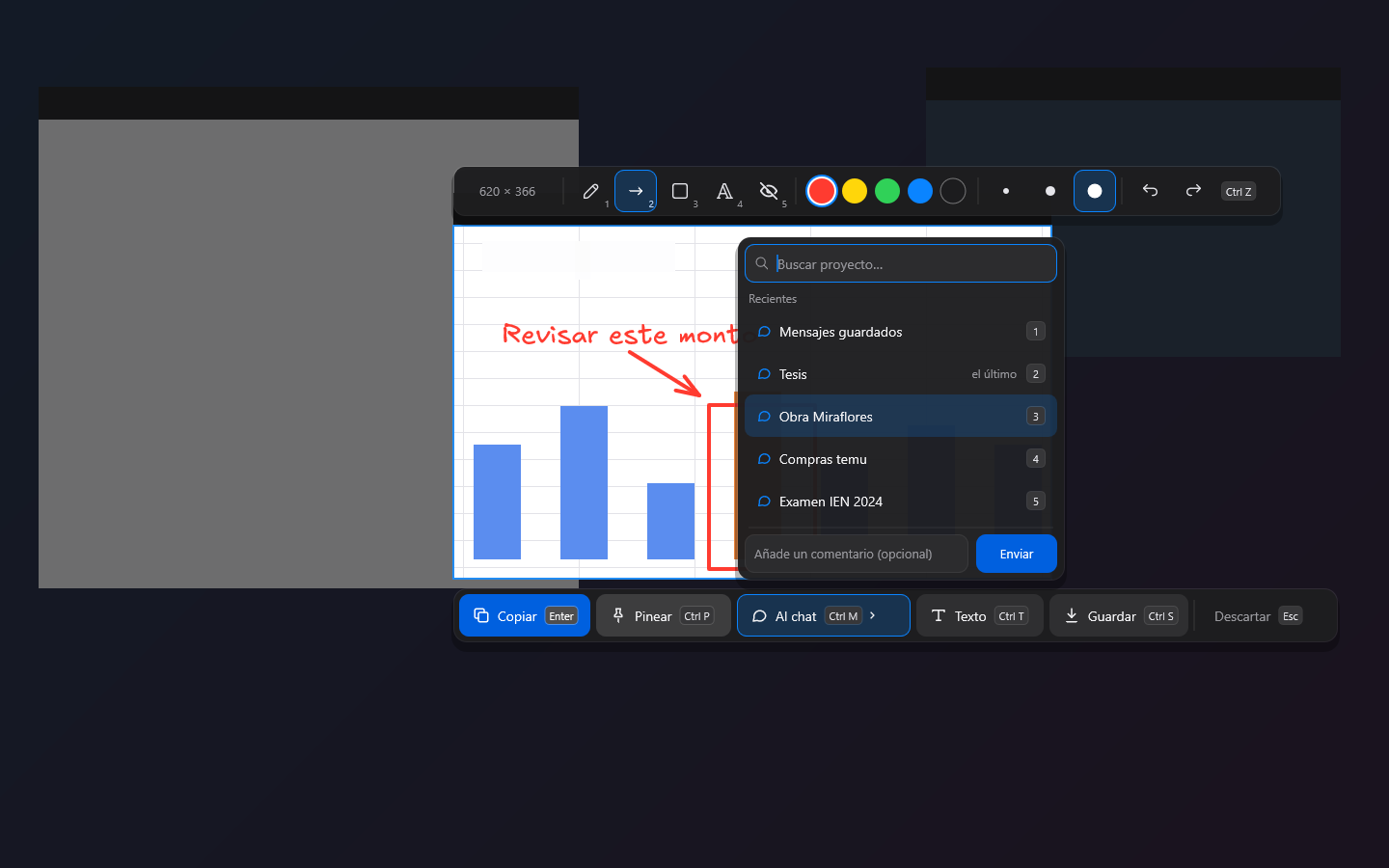Image resolution: width=1389 pixels, height=868 pixels.
Task: Click the optional comment input field
Action: pos(857,554)
